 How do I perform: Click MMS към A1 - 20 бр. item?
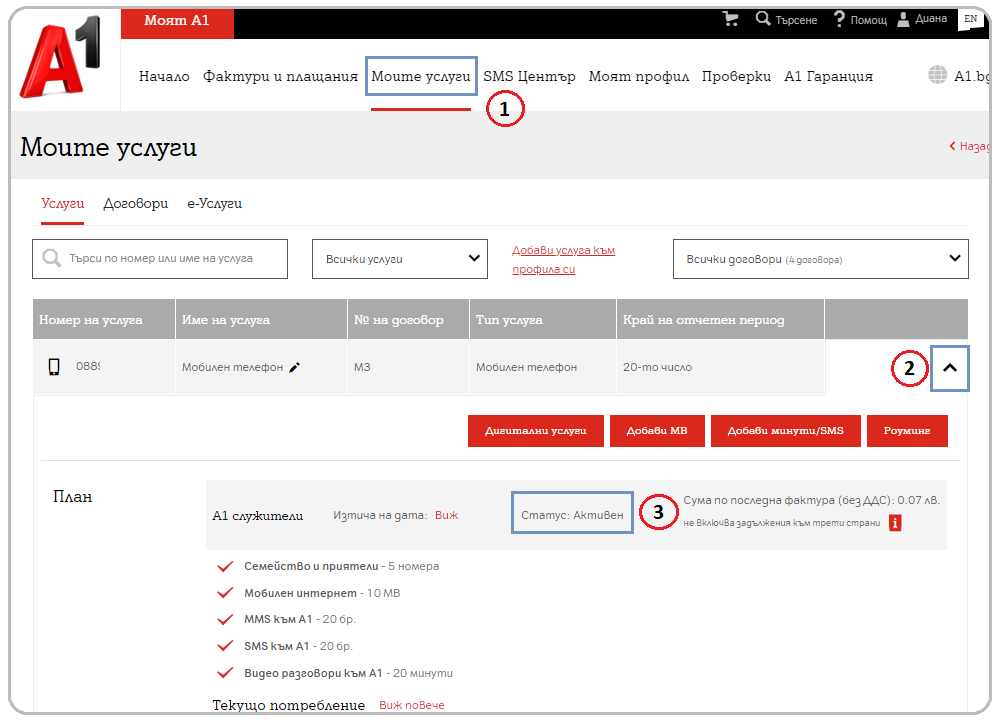300,619
